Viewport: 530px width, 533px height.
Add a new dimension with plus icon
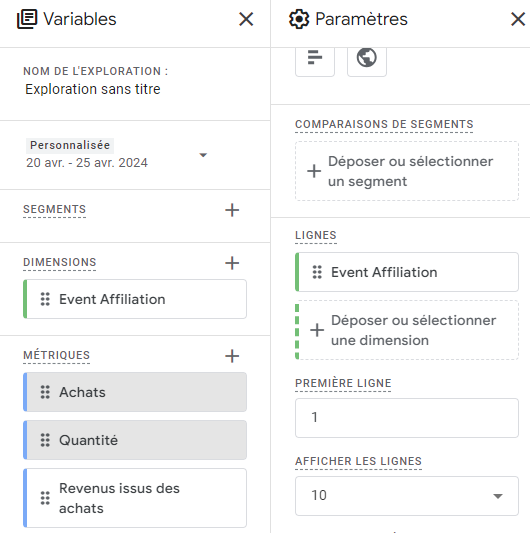[232, 263]
